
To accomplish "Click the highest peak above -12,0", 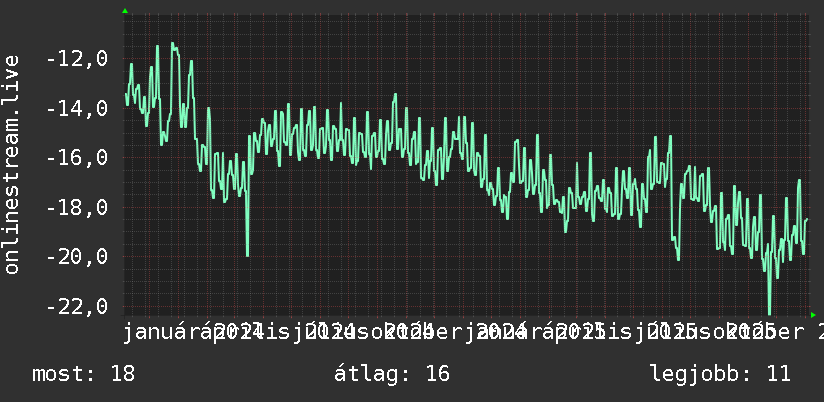I will 172,44.
